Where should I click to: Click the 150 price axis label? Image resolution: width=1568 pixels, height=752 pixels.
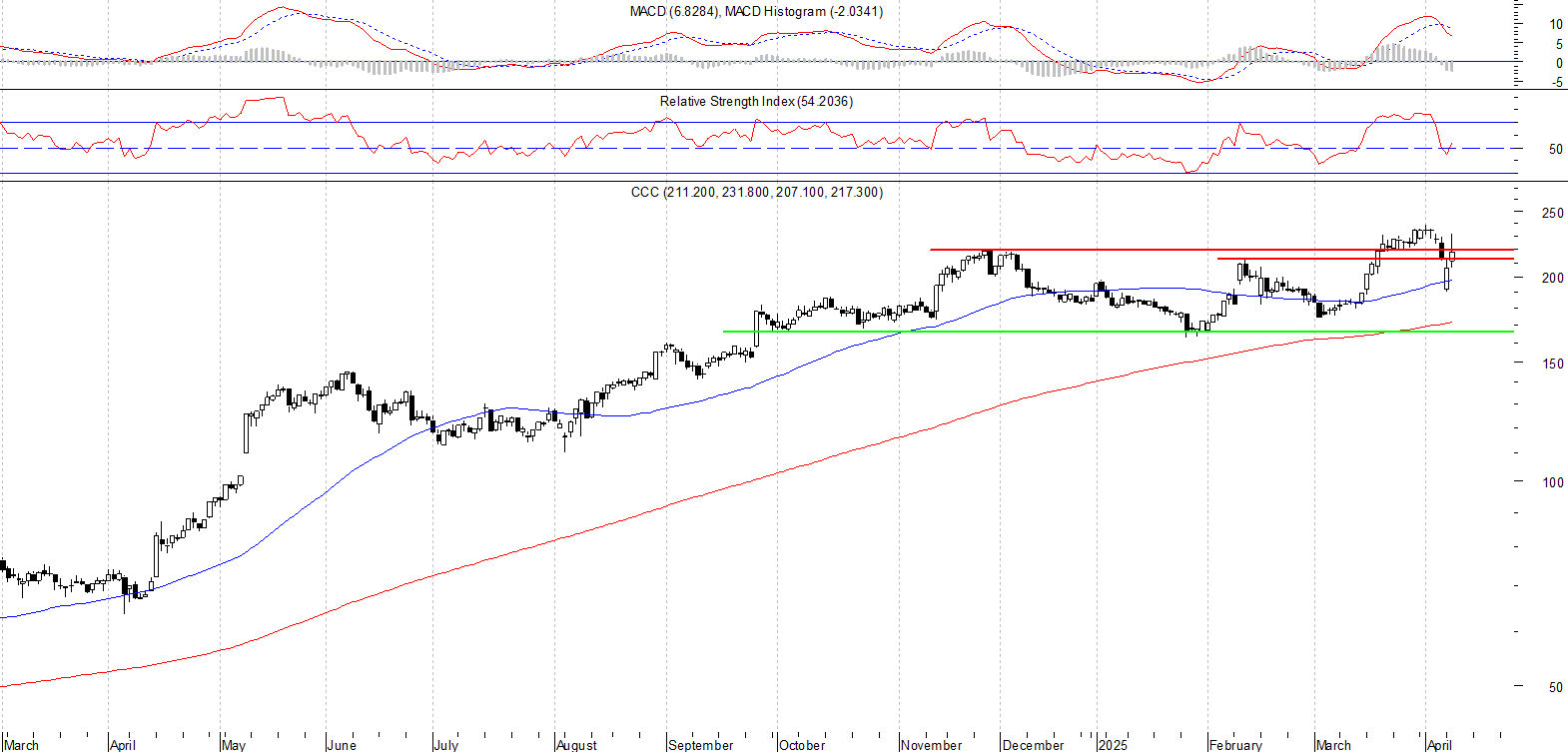pos(1552,364)
